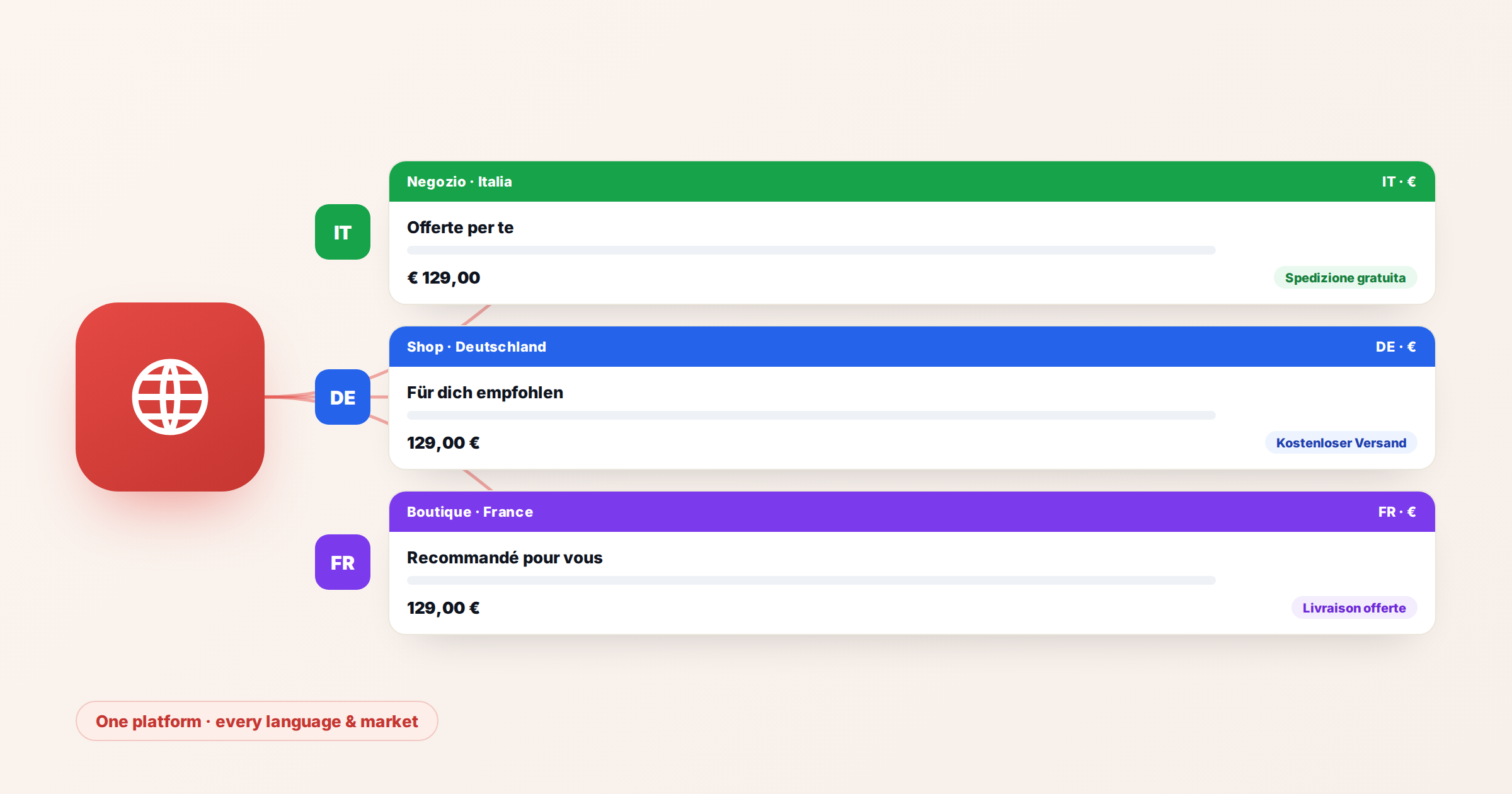Click the red globe platform icon
Image resolution: width=1512 pixels, height=794 pixels.
point(170,397)
